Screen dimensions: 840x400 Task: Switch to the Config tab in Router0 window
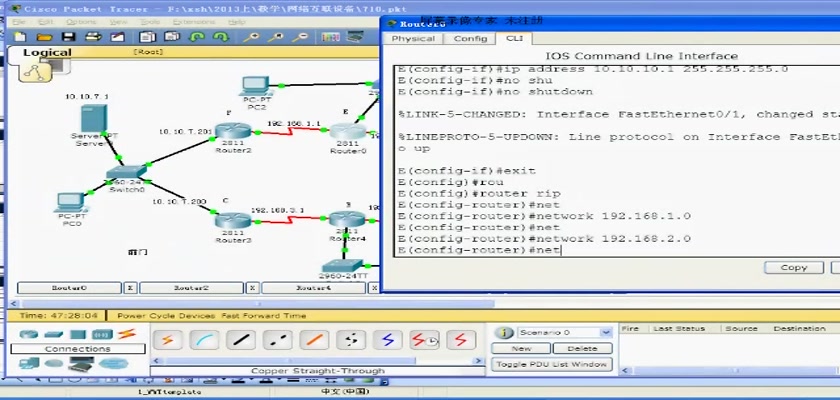[470, 39]
